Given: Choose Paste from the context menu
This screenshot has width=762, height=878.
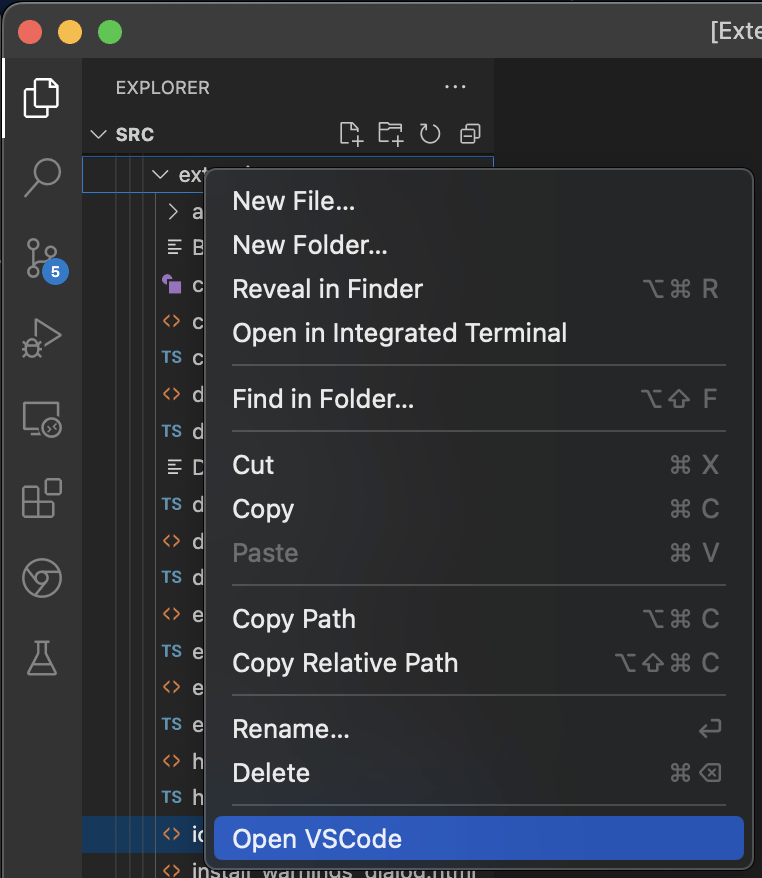Looking at the screenshot, I should 479,553.
